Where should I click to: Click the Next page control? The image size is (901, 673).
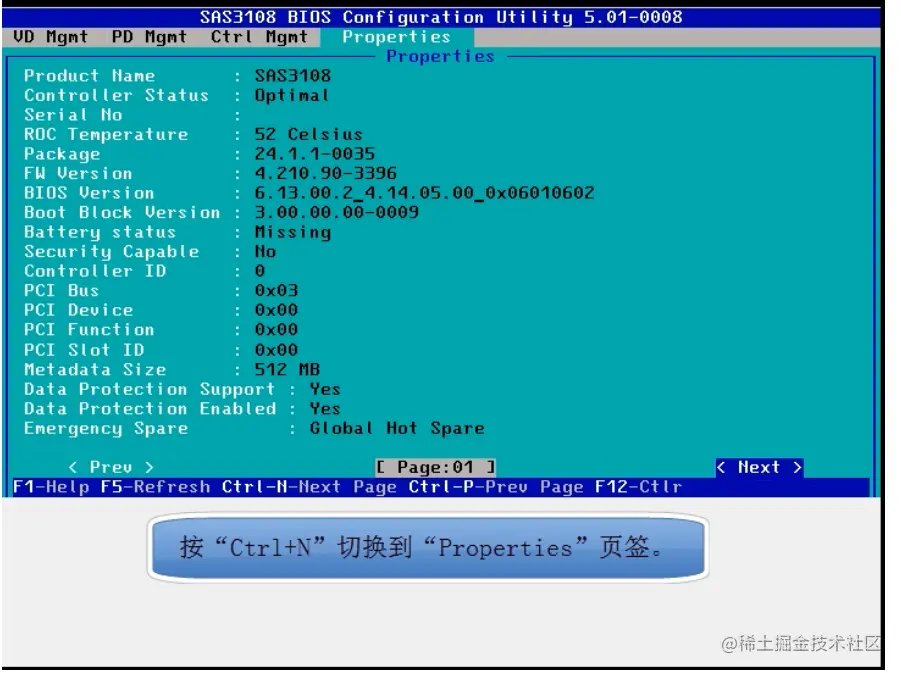(x=759, y=466)
